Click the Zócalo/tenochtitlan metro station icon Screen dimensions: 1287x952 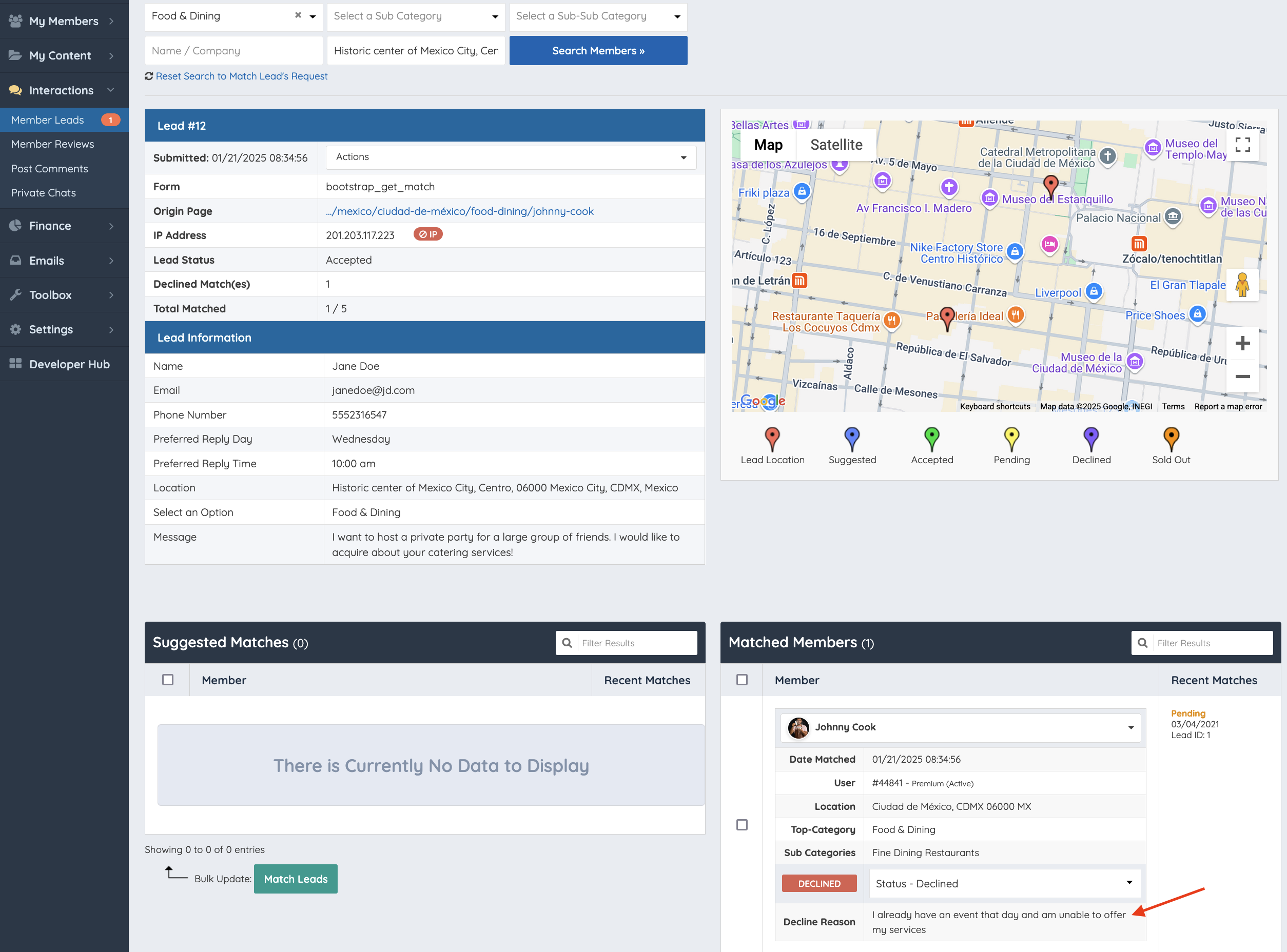pos(1138,243)
